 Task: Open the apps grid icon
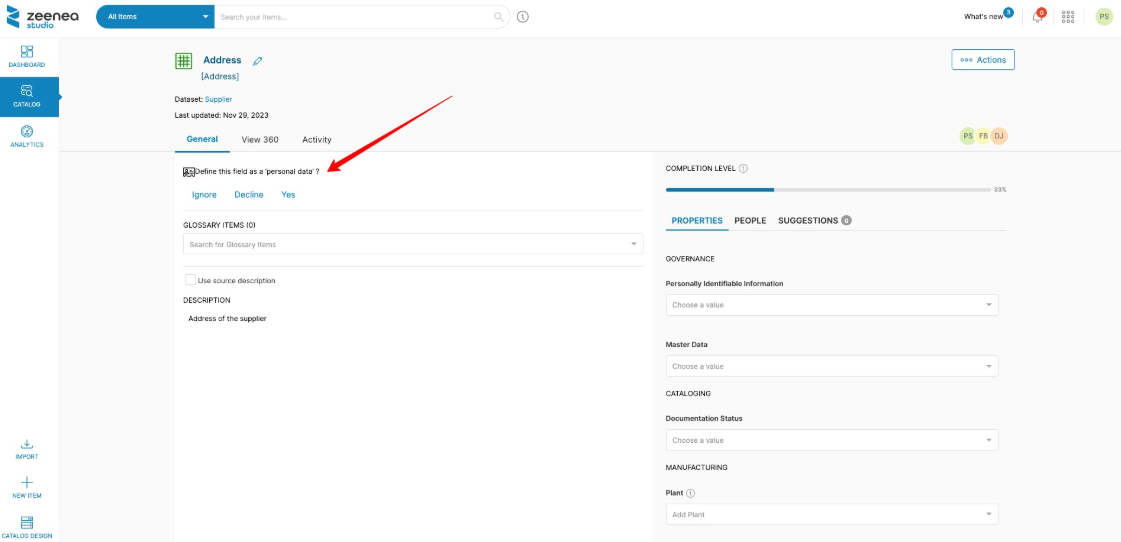(x=1068, y=17)
